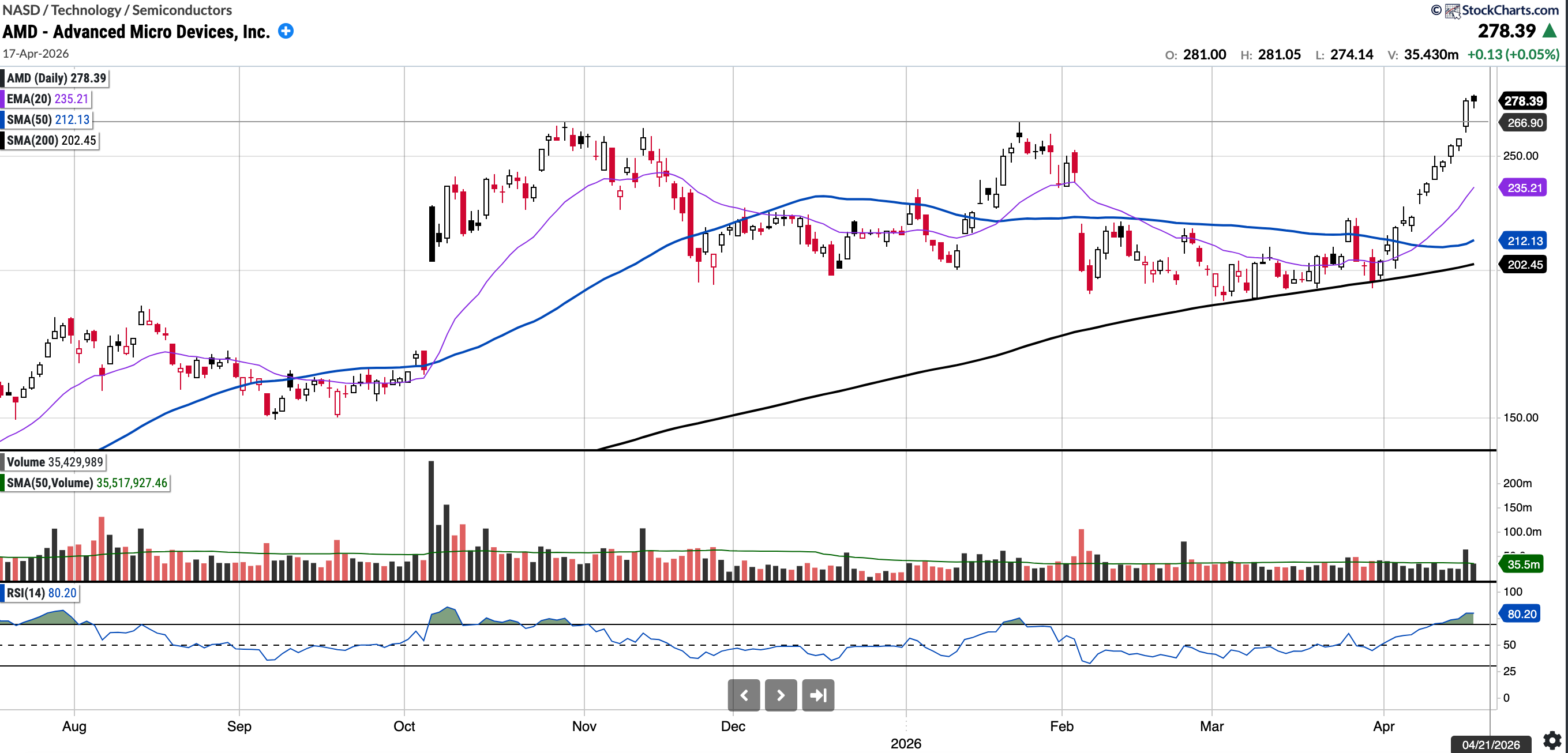The width and height of the screenshot is (1568, 753).
Task: Click green up-triangle next to 278.39 price
Action: coord(1549,31)
